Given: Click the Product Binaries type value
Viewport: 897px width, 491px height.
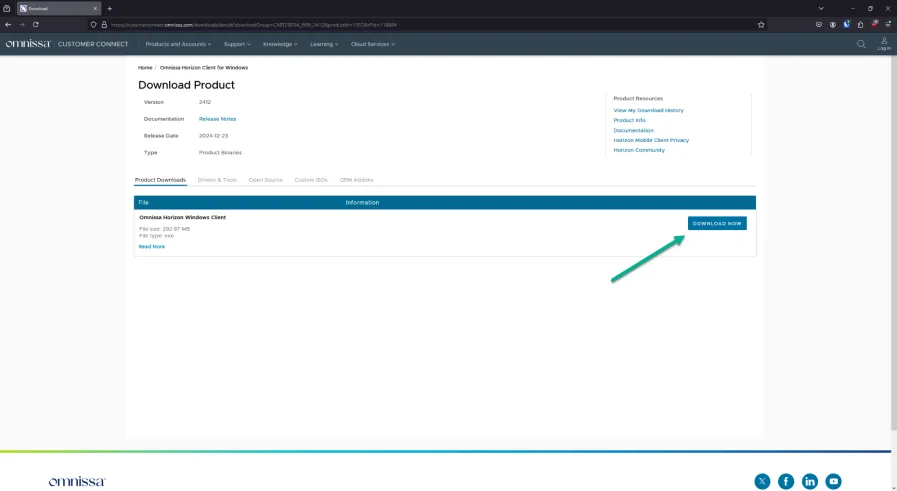Looking at the screenshot, I should [220, 153].
